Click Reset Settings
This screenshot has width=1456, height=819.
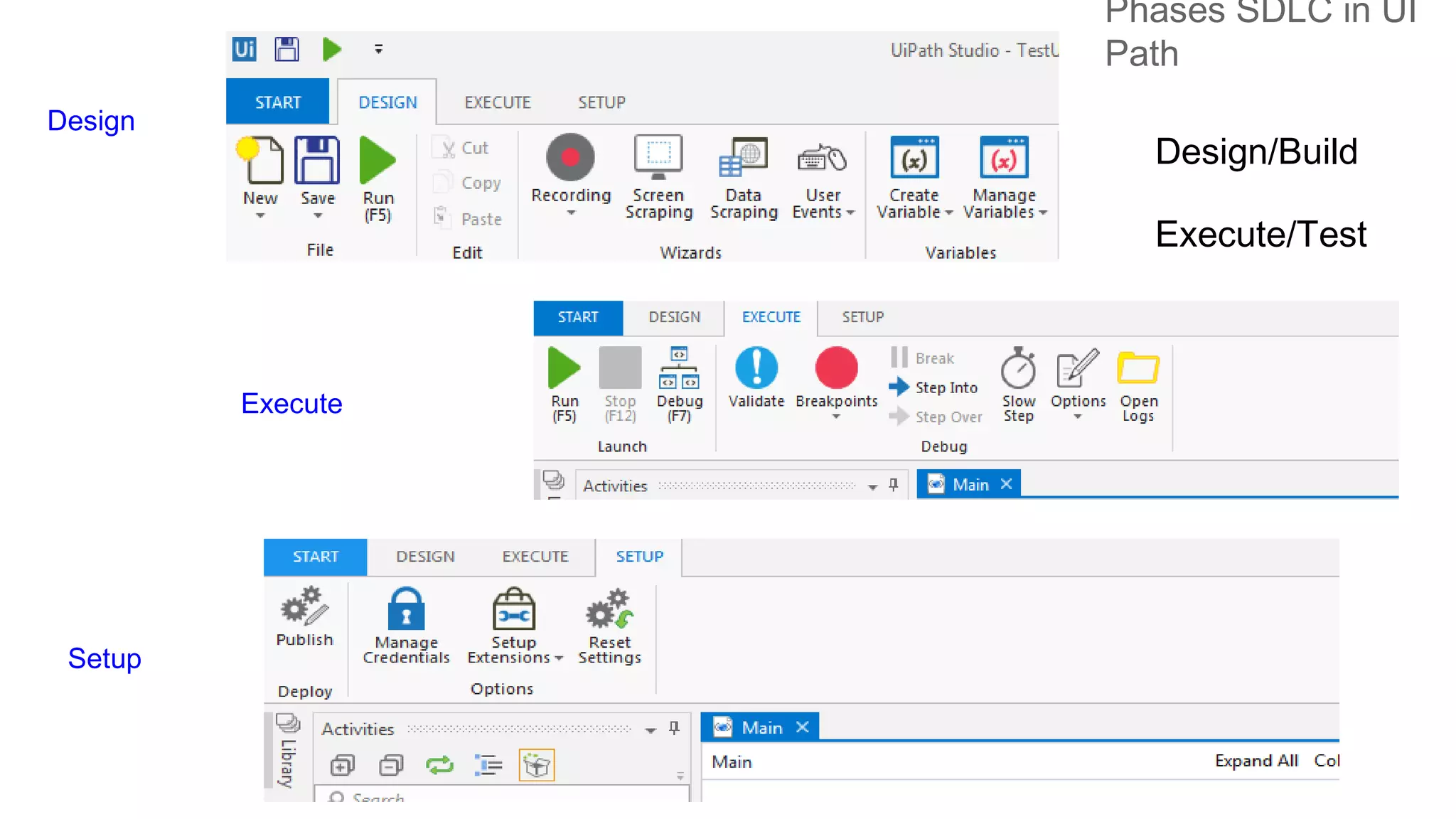pos(609,626)
